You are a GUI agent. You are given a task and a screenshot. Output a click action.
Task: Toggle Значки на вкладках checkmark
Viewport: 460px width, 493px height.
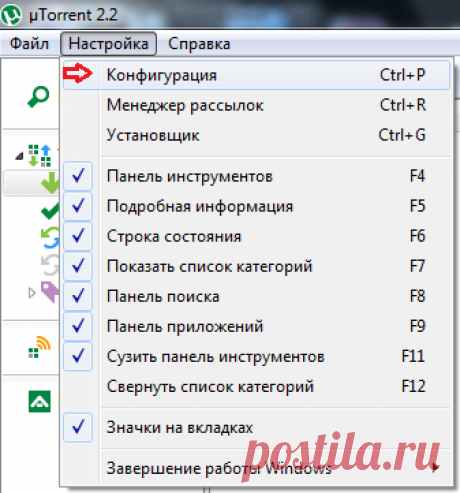(78, 427)
